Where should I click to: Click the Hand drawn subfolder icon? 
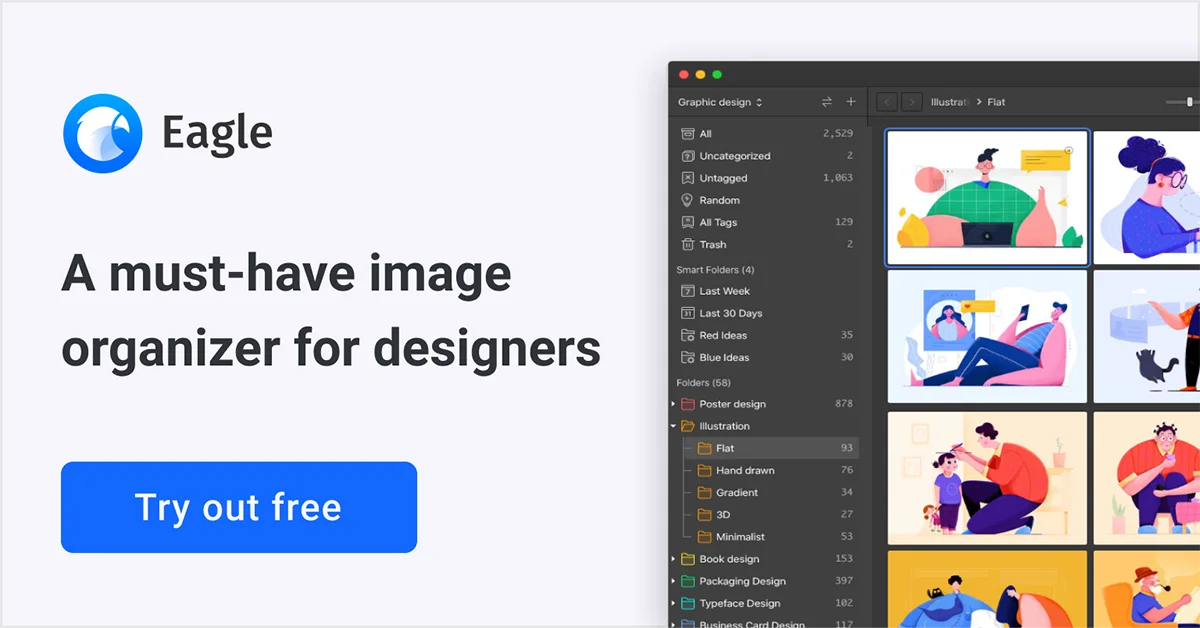(704, 470)
